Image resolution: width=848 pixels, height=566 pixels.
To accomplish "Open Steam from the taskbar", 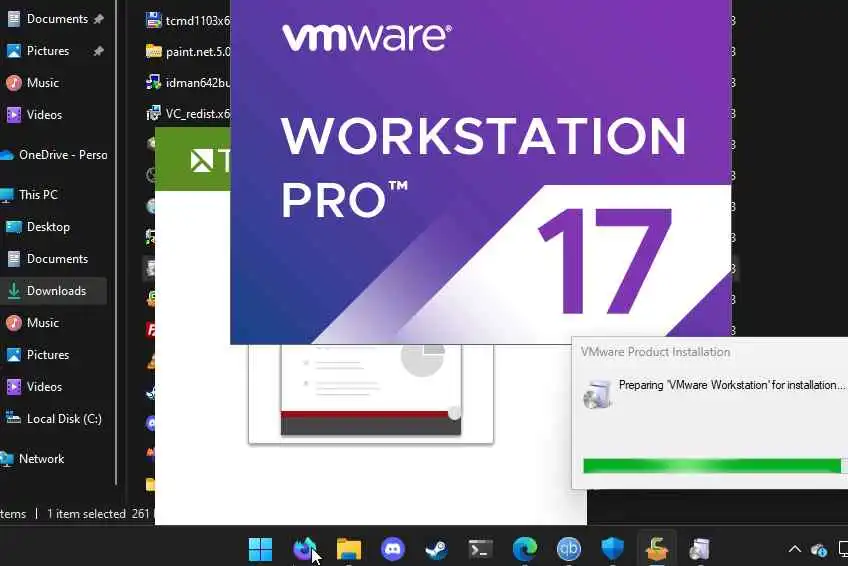I will [436, 549].
